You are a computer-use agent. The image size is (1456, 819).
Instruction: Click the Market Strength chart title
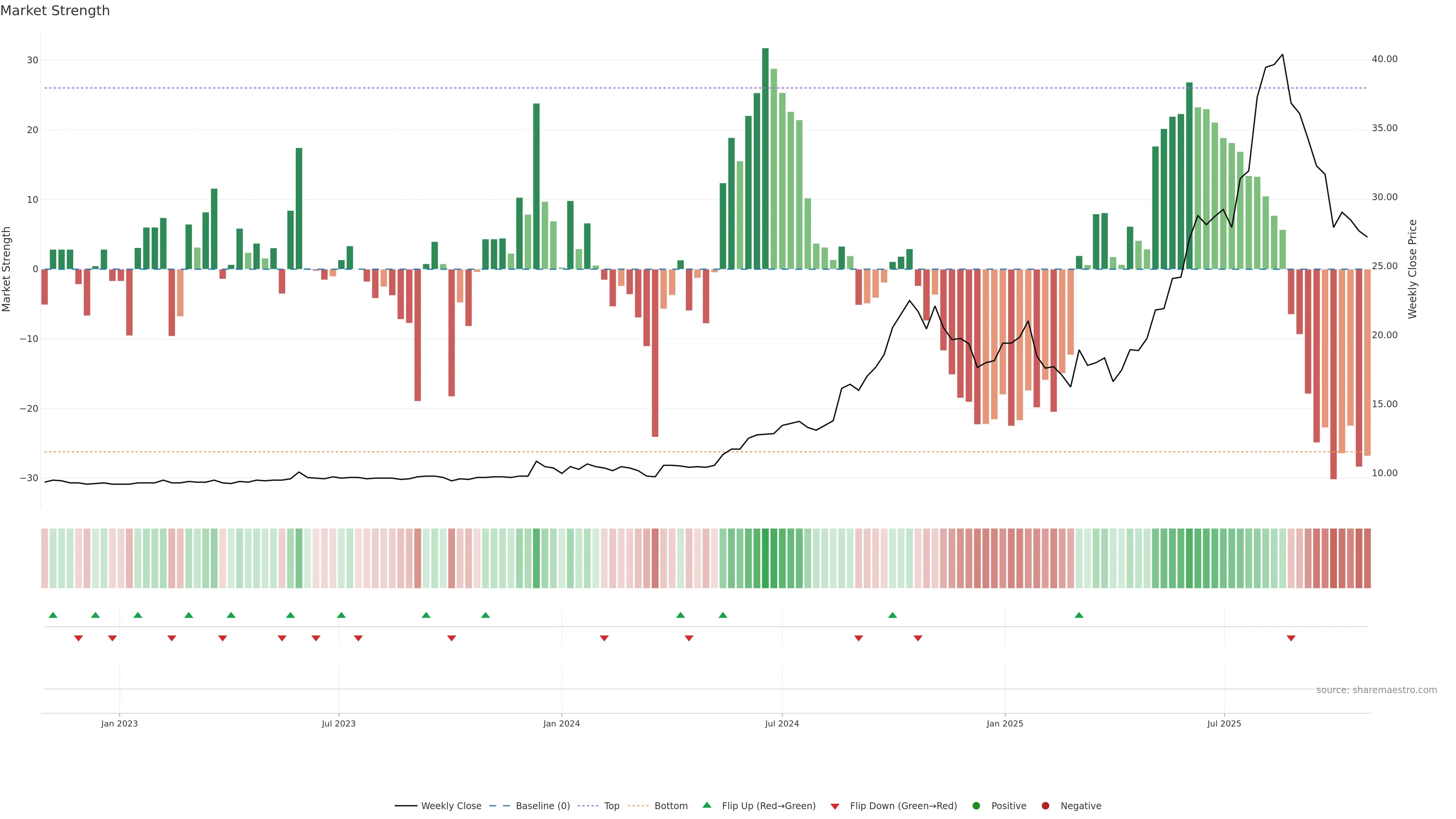point(55,11)
